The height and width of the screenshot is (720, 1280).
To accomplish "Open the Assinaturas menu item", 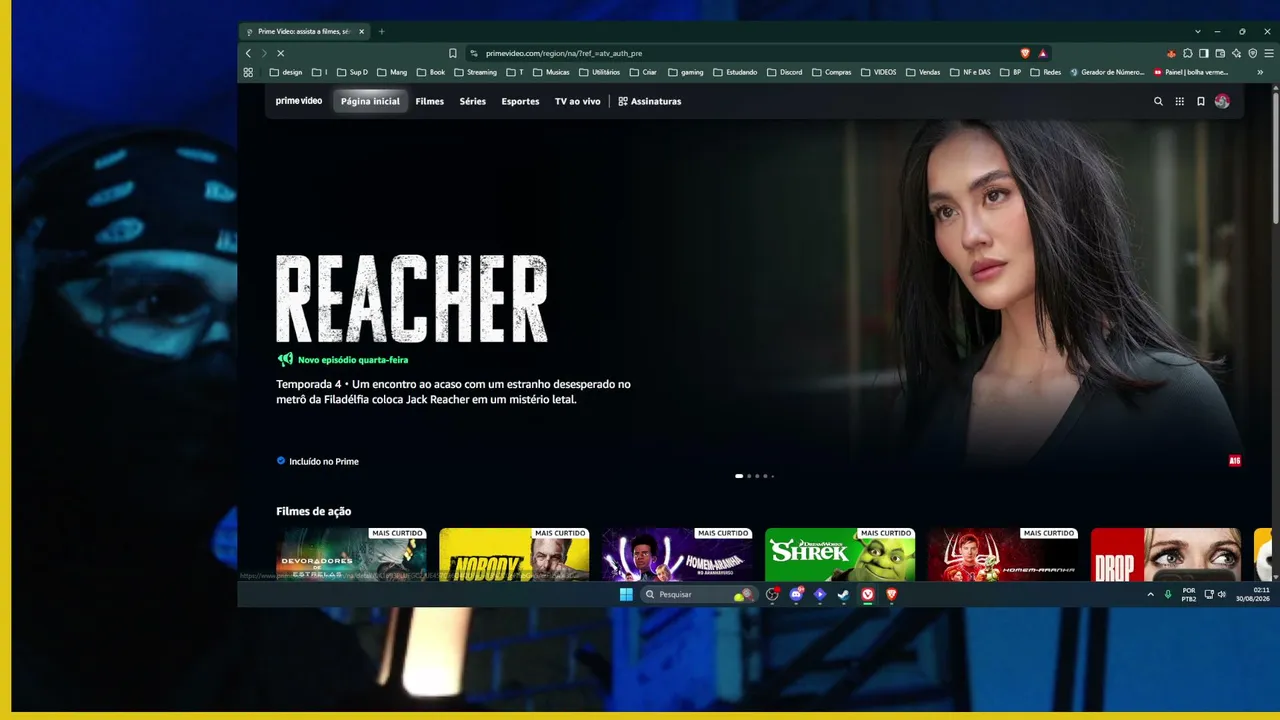I will coord(650,101).
